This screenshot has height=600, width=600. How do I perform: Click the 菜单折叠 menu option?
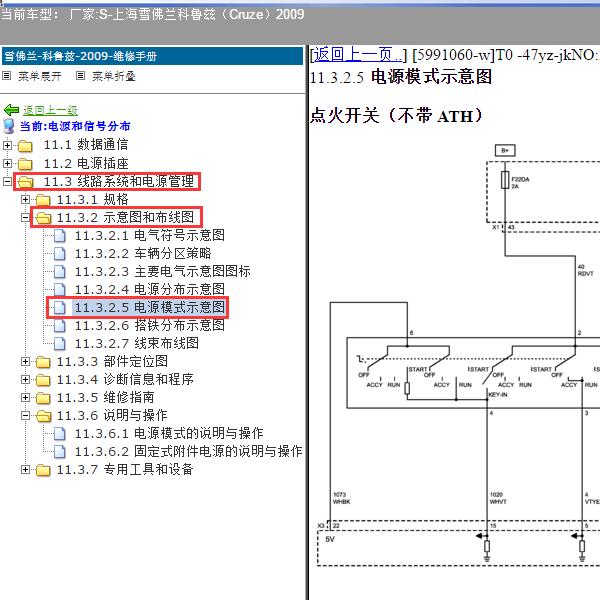click(114, 76)
